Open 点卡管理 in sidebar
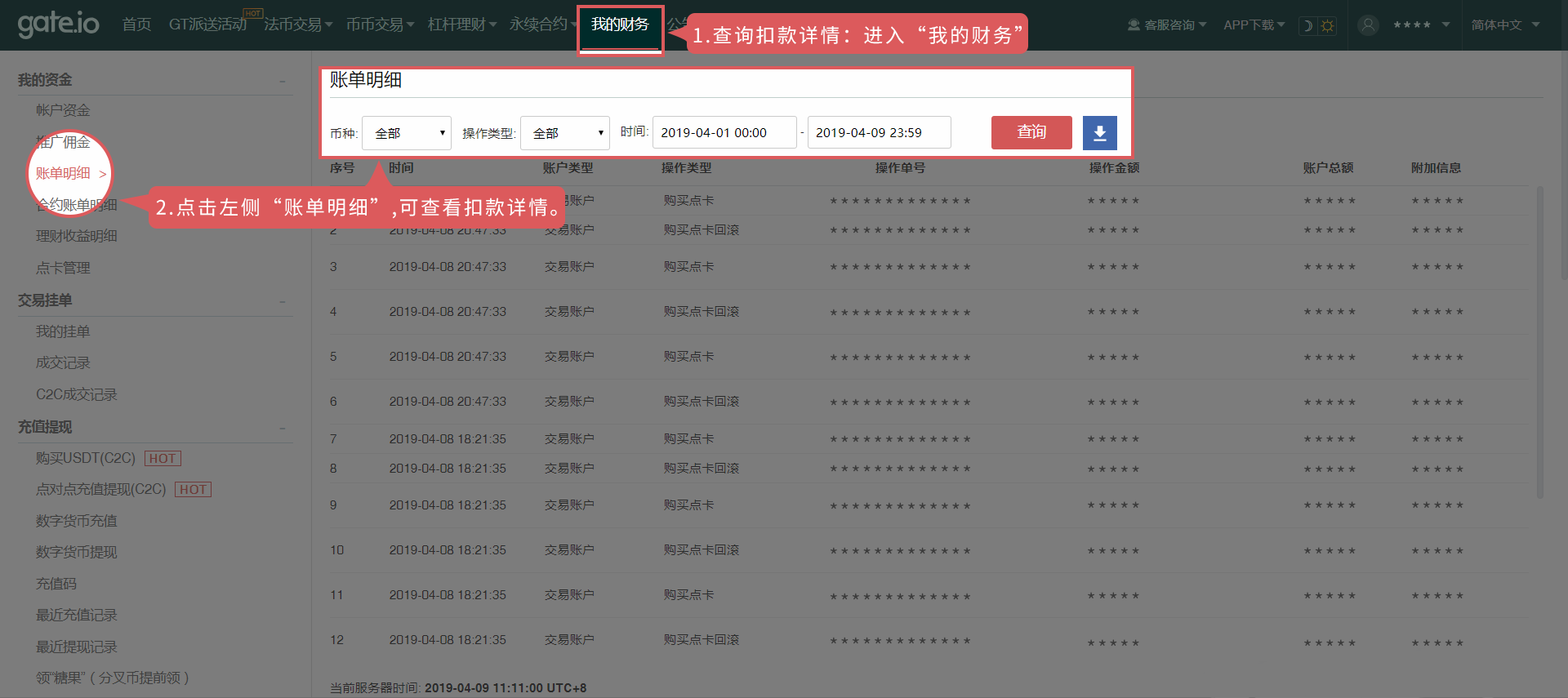 click(x=63, y=268)
